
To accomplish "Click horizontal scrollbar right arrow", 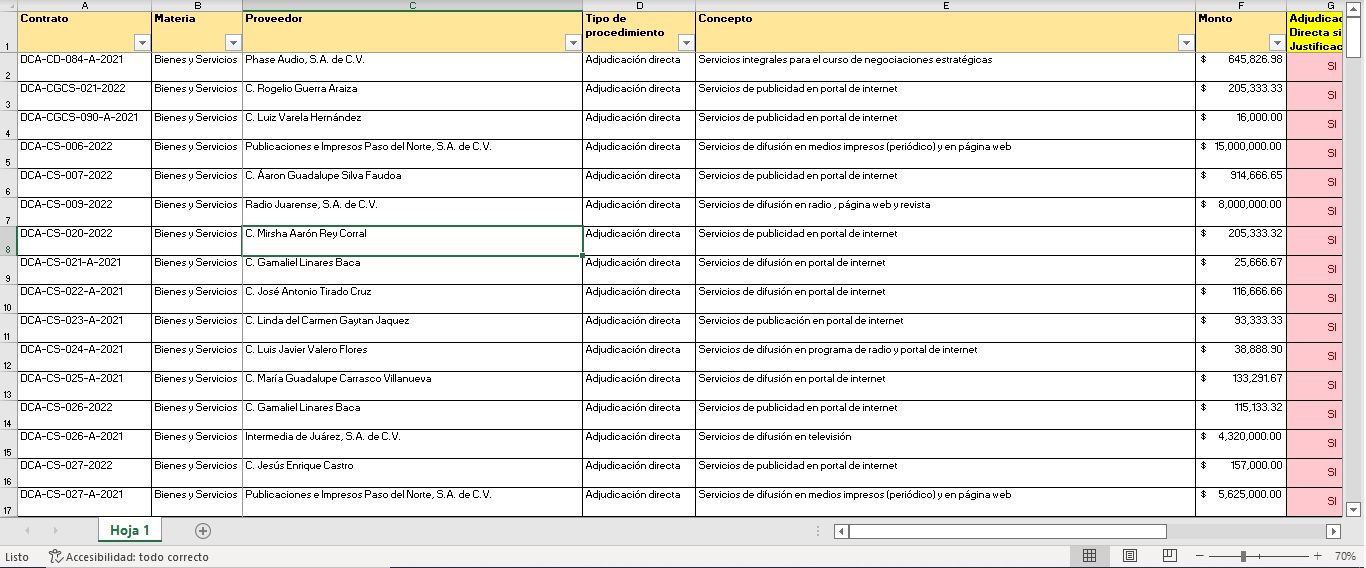I will tap(1333, 531).
